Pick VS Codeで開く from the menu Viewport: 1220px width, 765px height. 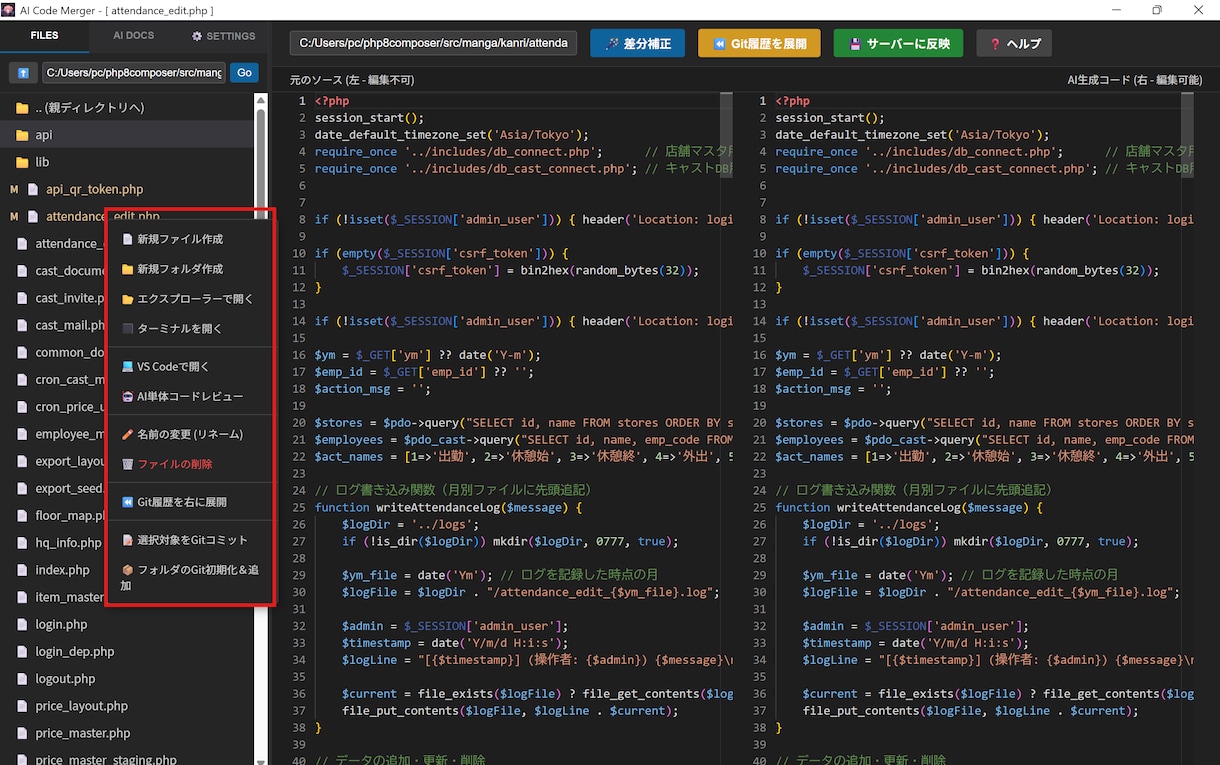pos(190,367)
